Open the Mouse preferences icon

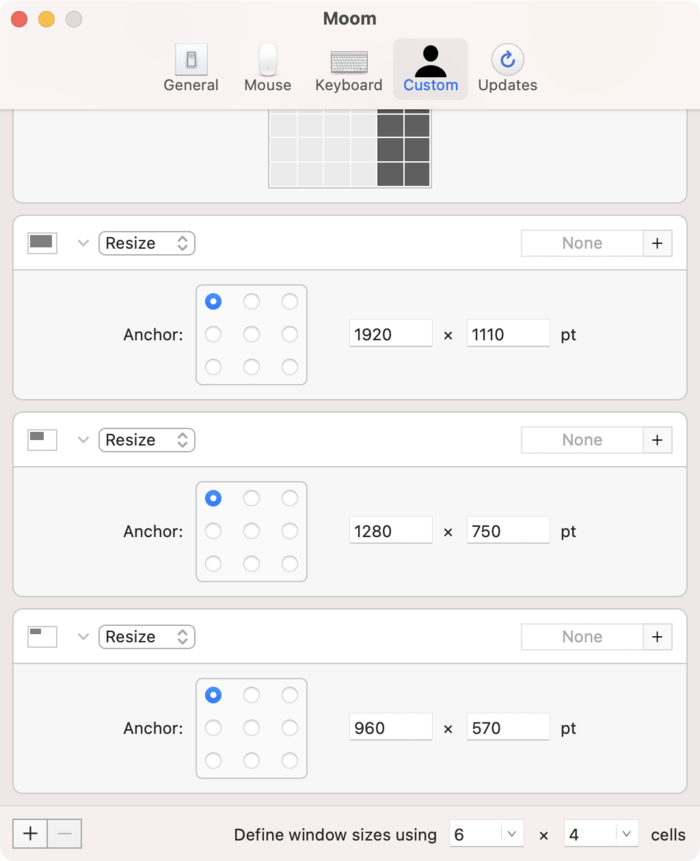tap(267, 68)
